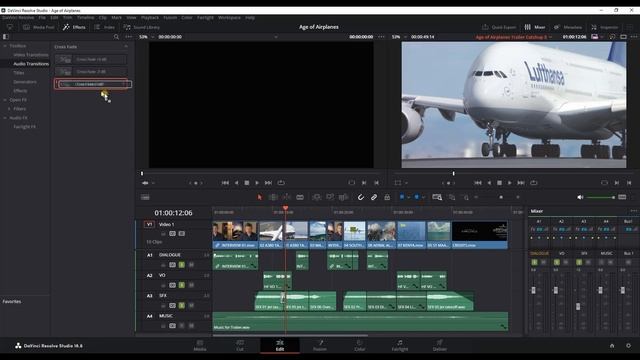Click the Insert Clip toolbar icon
Image resolution: width=640 pixels, height=360 pixels.
[x=316, y=197]
